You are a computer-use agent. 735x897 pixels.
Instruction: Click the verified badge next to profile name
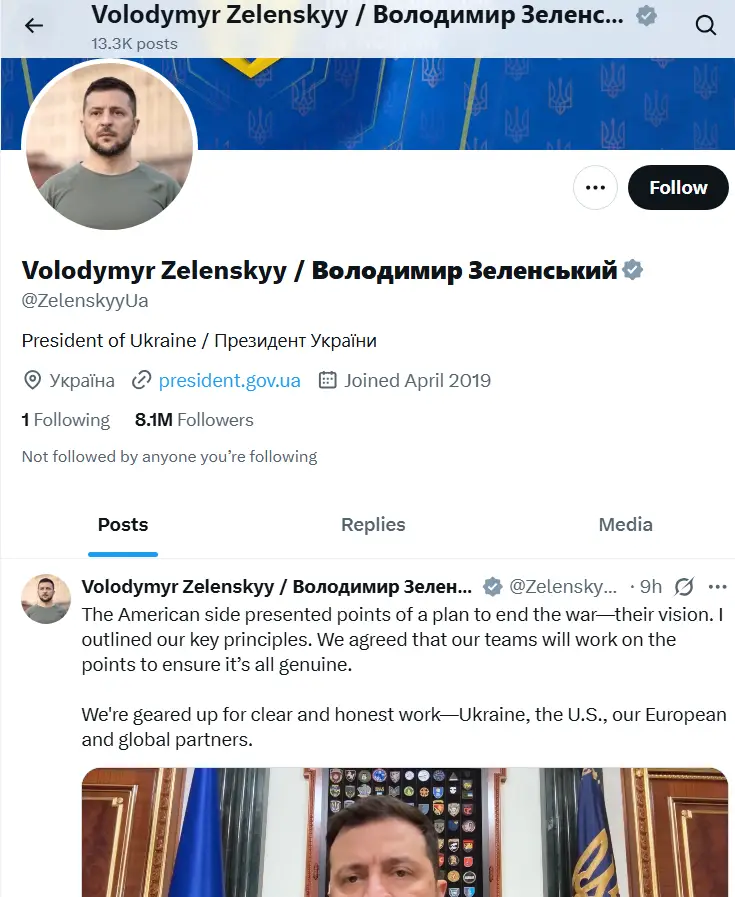tap(632, 270)
